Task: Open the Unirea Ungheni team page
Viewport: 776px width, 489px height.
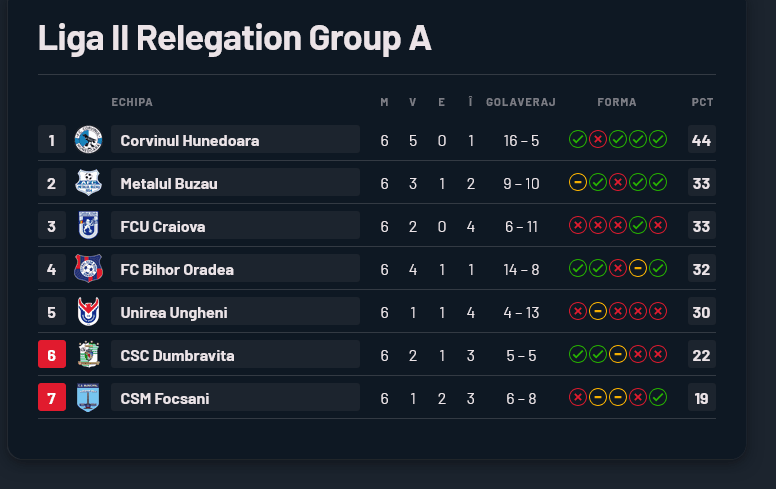Action: point(174,313)
